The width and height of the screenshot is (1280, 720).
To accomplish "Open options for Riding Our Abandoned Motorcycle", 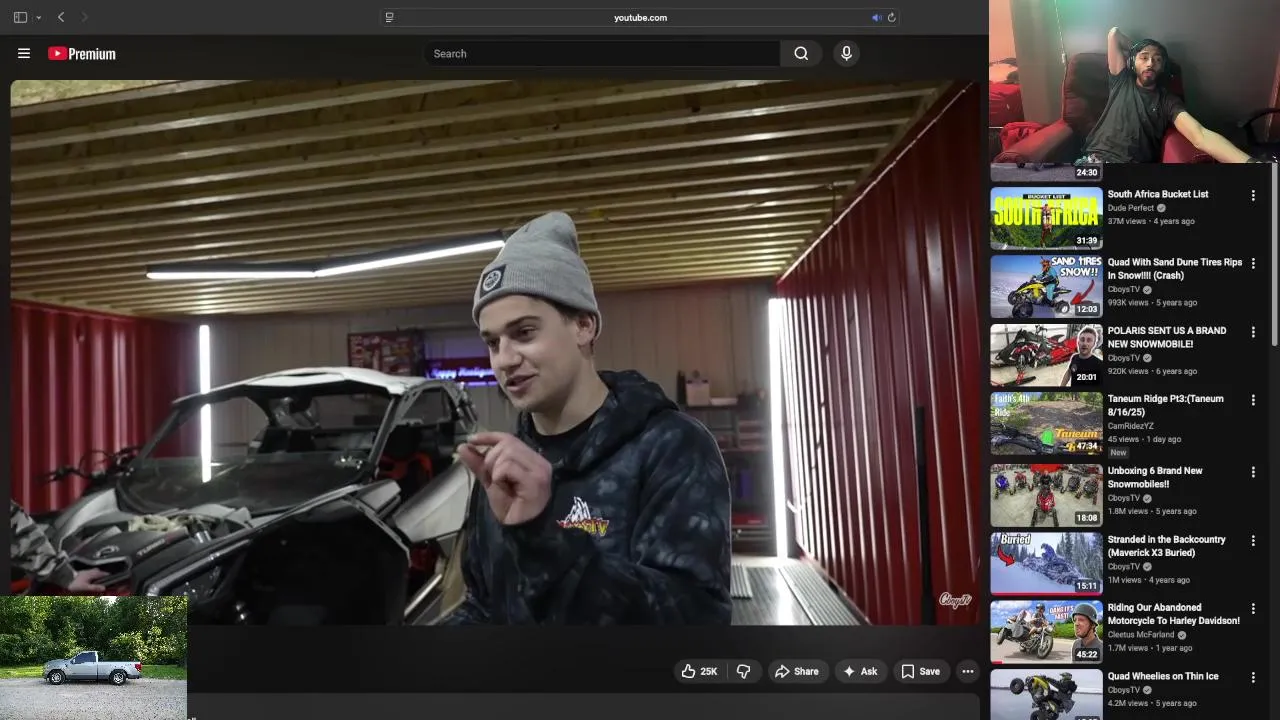I will (1252, 609).
